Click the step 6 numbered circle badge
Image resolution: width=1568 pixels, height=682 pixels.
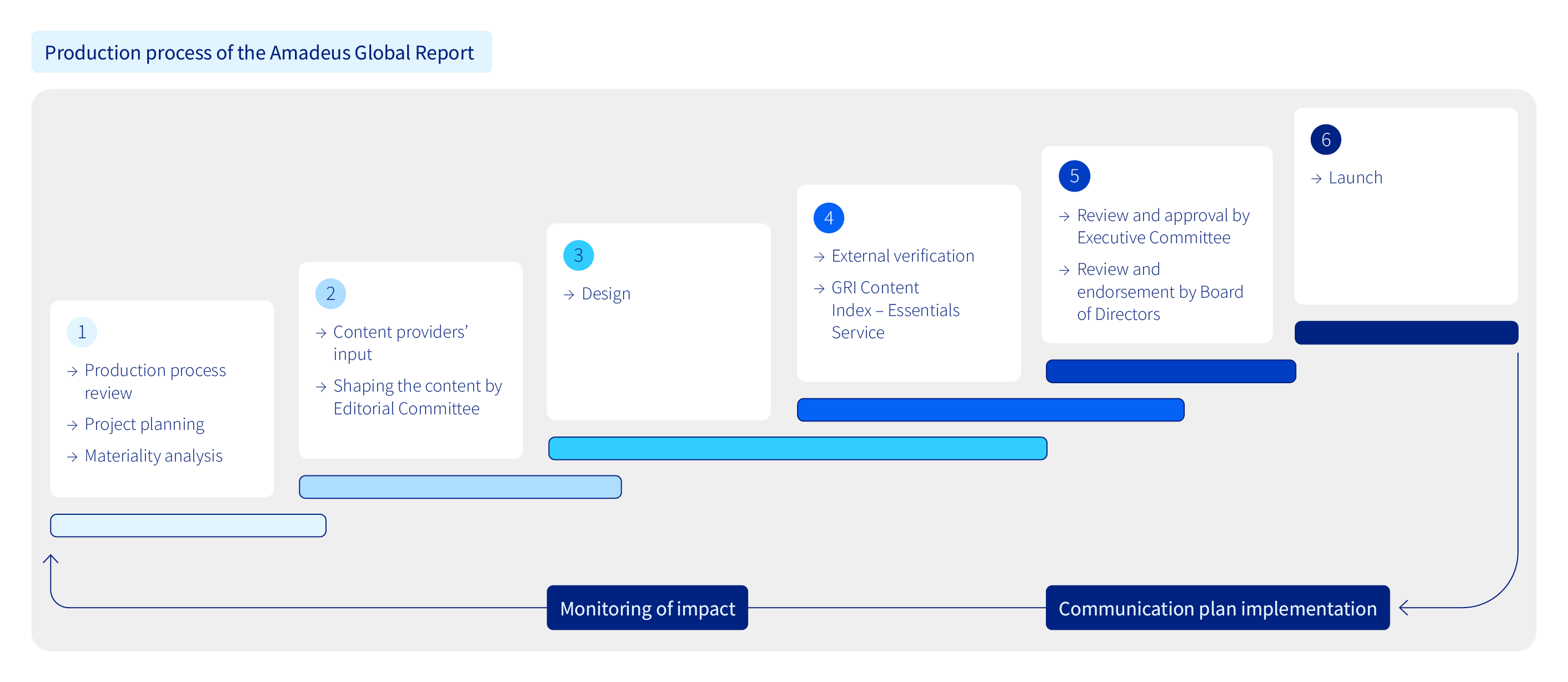tap(1325, 139)
